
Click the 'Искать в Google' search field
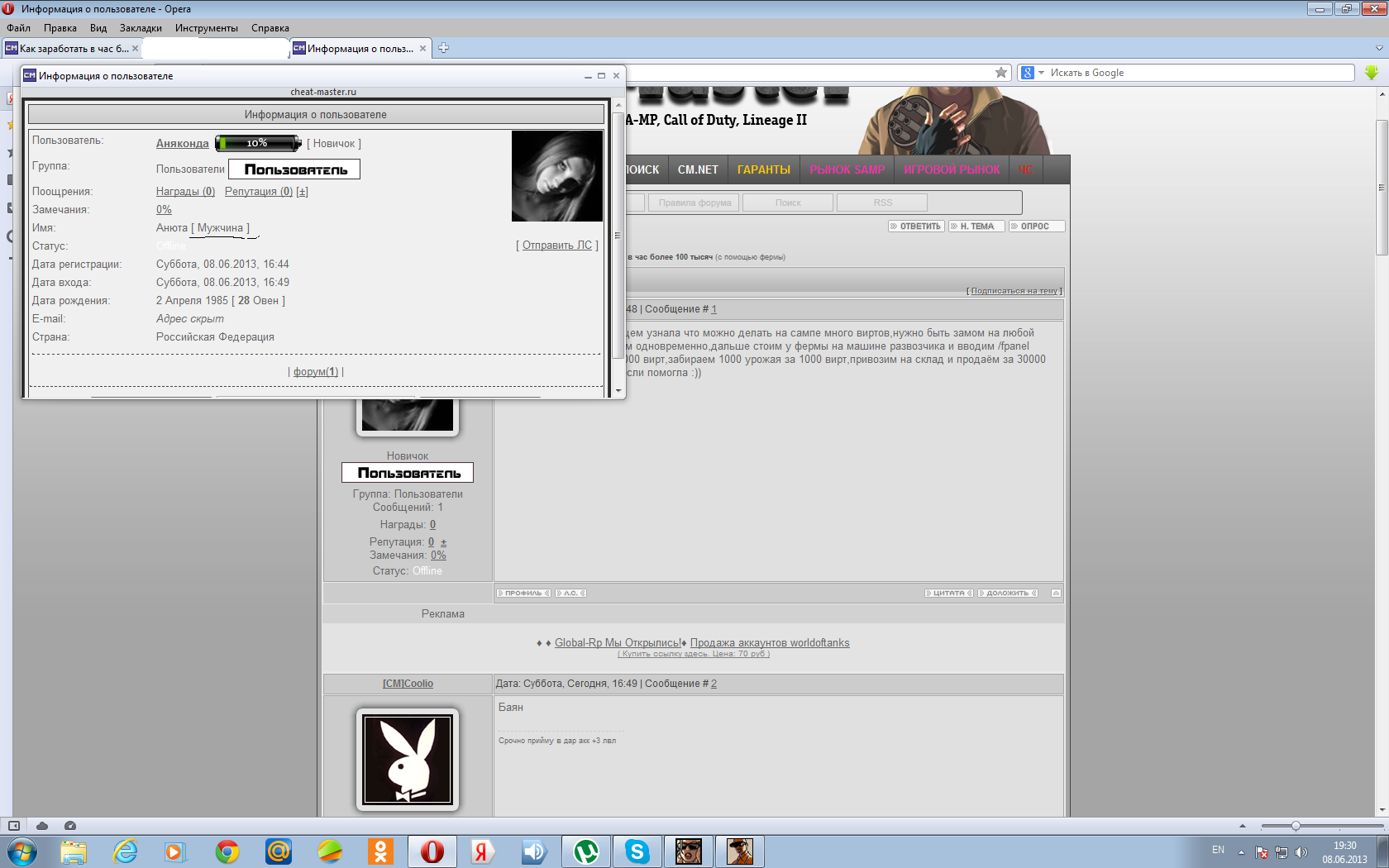coord(1199,73)
